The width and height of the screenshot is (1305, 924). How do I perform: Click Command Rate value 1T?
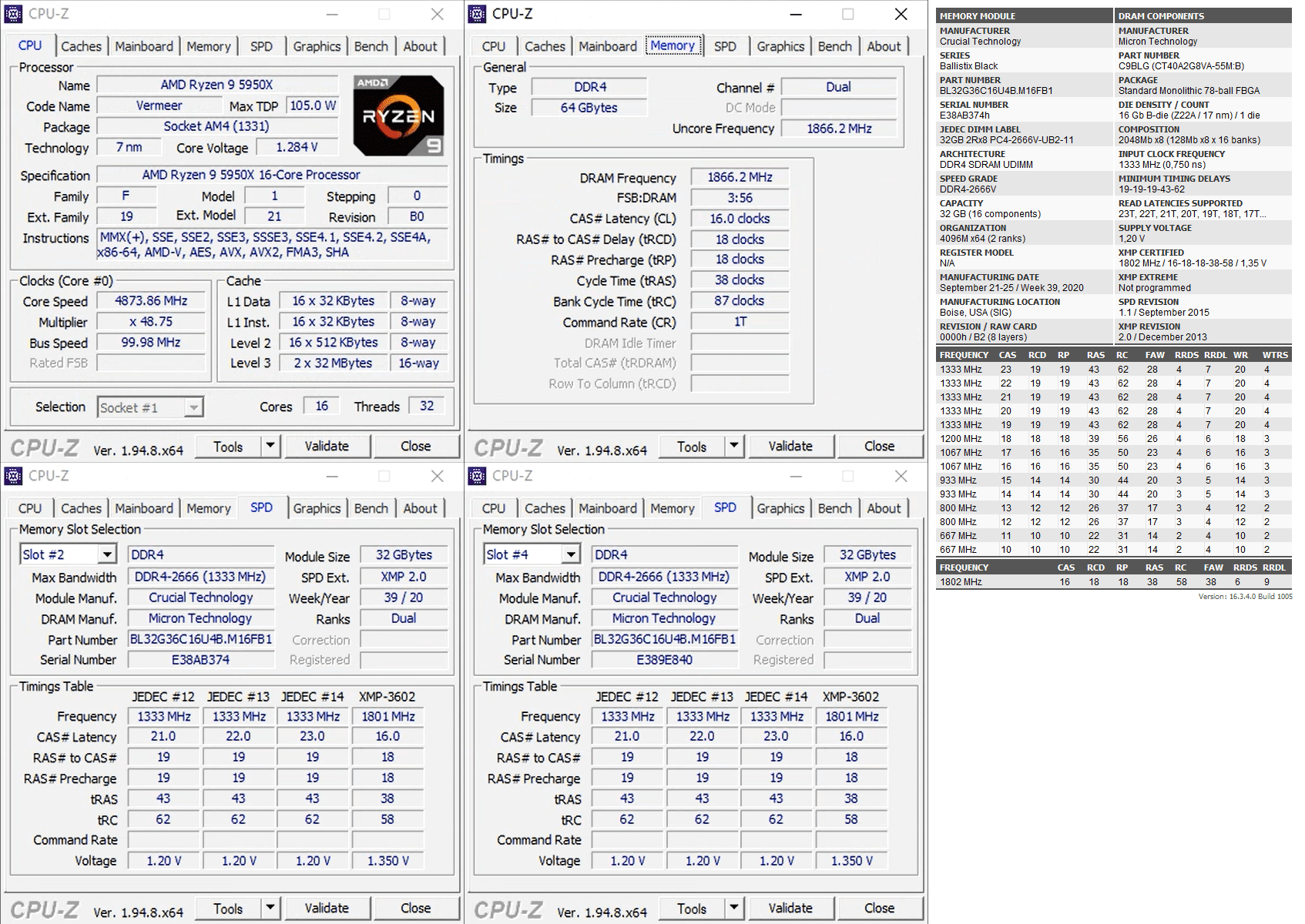tap(740, 322)
